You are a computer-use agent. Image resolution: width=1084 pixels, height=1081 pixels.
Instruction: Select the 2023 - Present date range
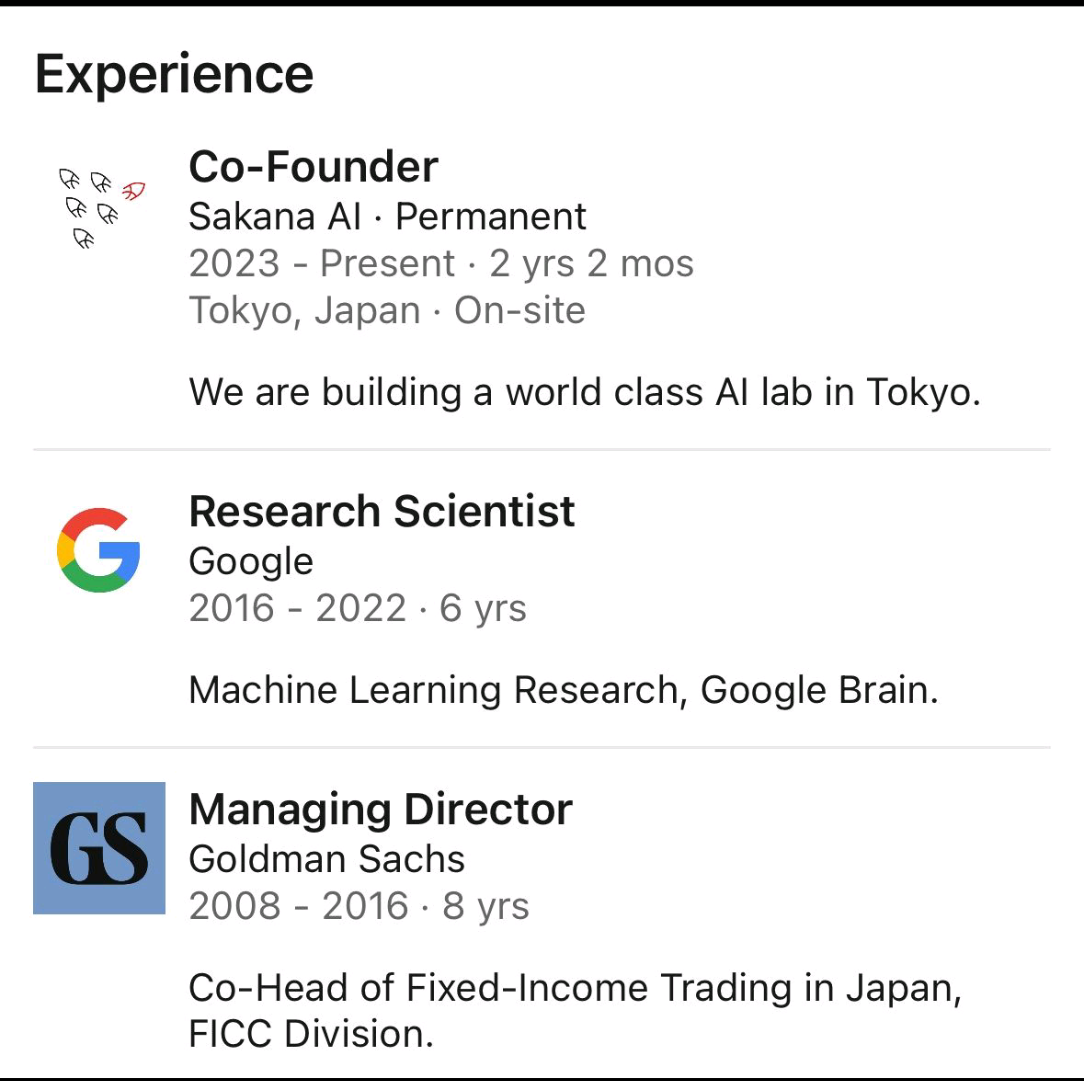click(x=322, y=264)
